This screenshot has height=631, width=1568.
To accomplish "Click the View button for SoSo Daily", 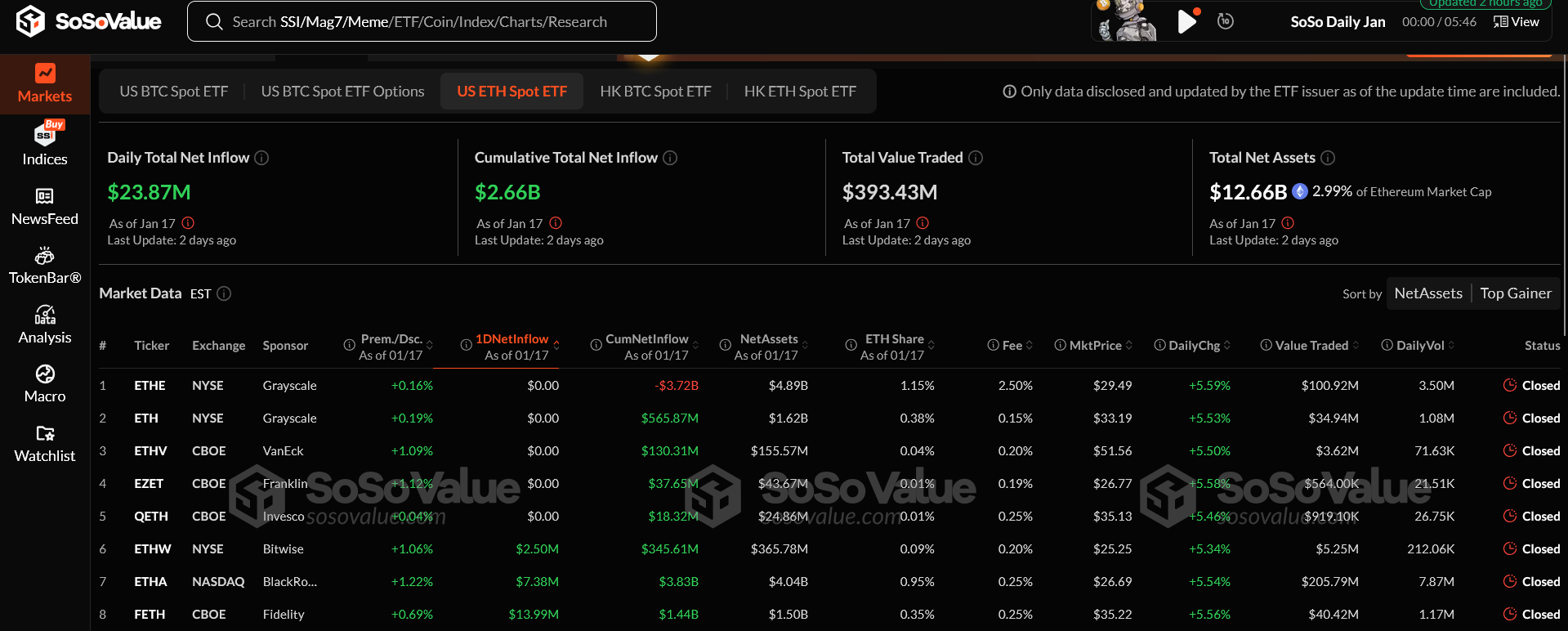I will pos(1517,22).
